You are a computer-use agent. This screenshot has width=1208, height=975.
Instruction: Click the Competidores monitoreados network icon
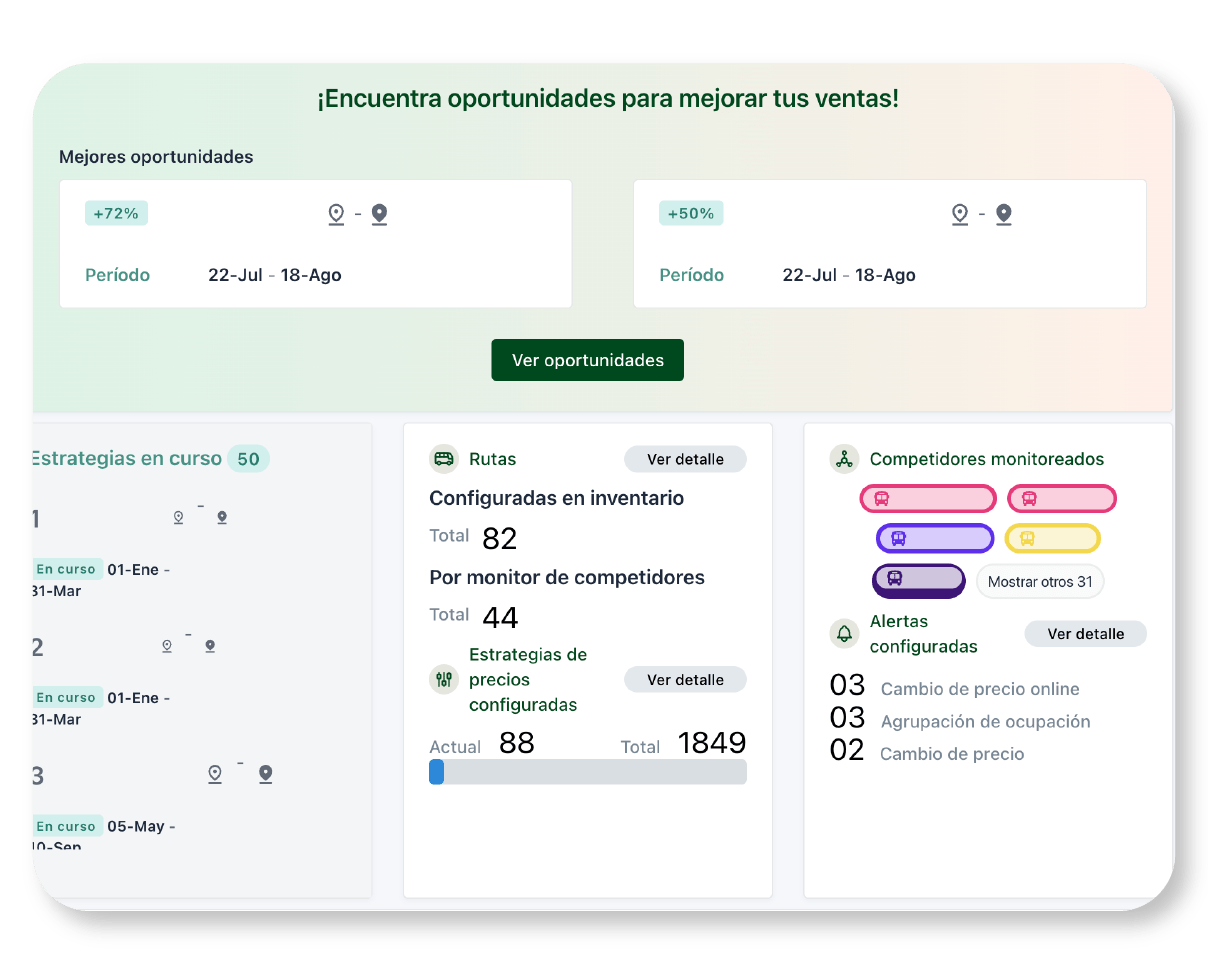[845, 459]
